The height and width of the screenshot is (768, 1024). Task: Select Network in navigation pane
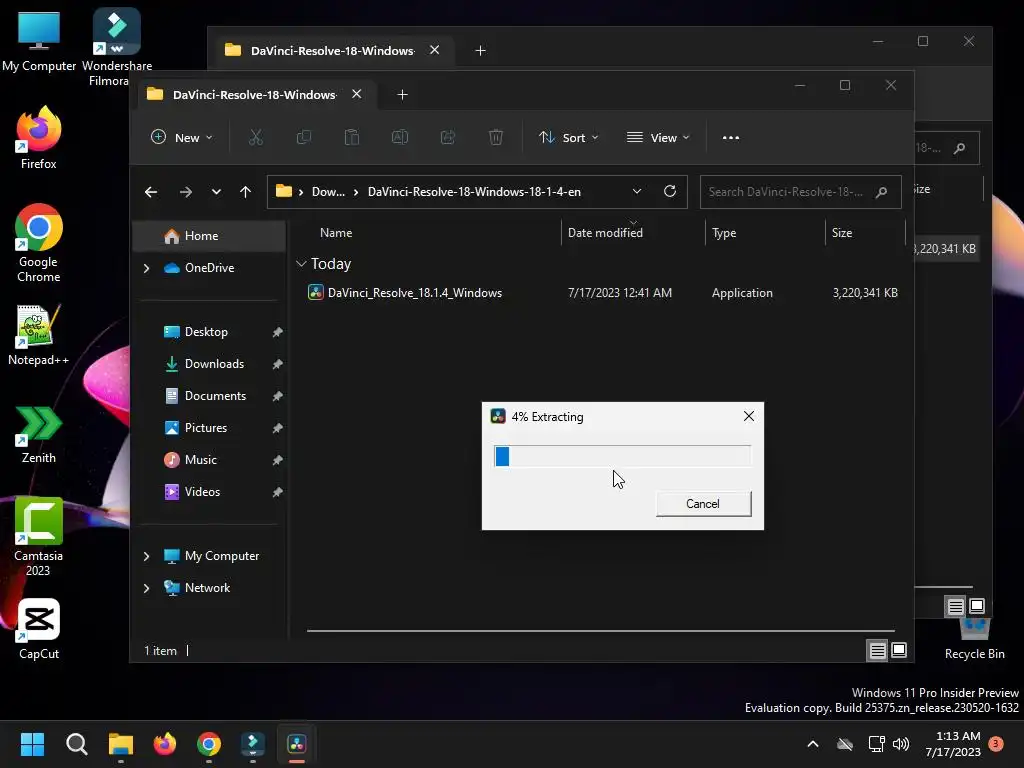coord(207,588)
